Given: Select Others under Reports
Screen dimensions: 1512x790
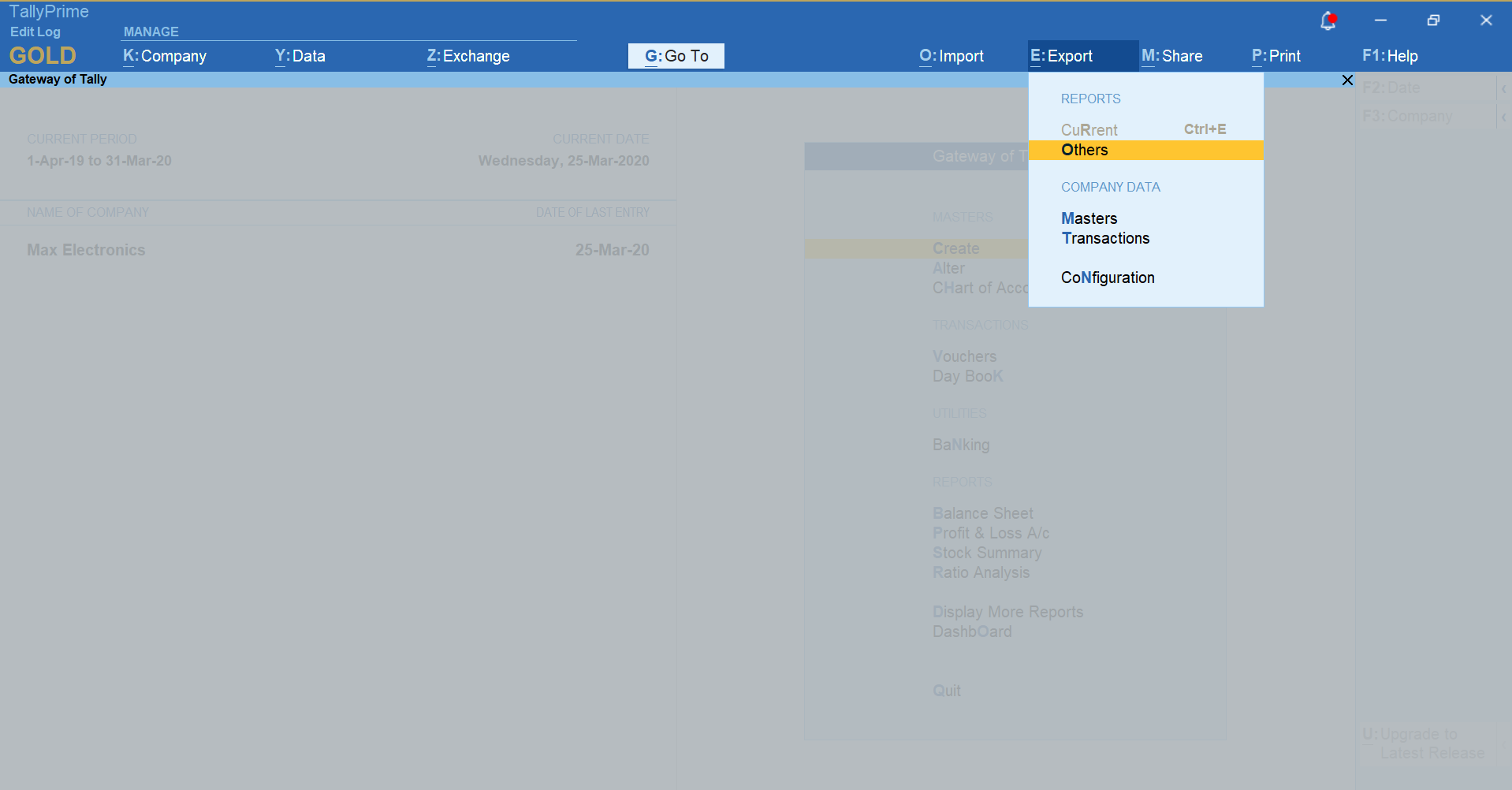Looking at the screenshot, I should point(1085,150).
